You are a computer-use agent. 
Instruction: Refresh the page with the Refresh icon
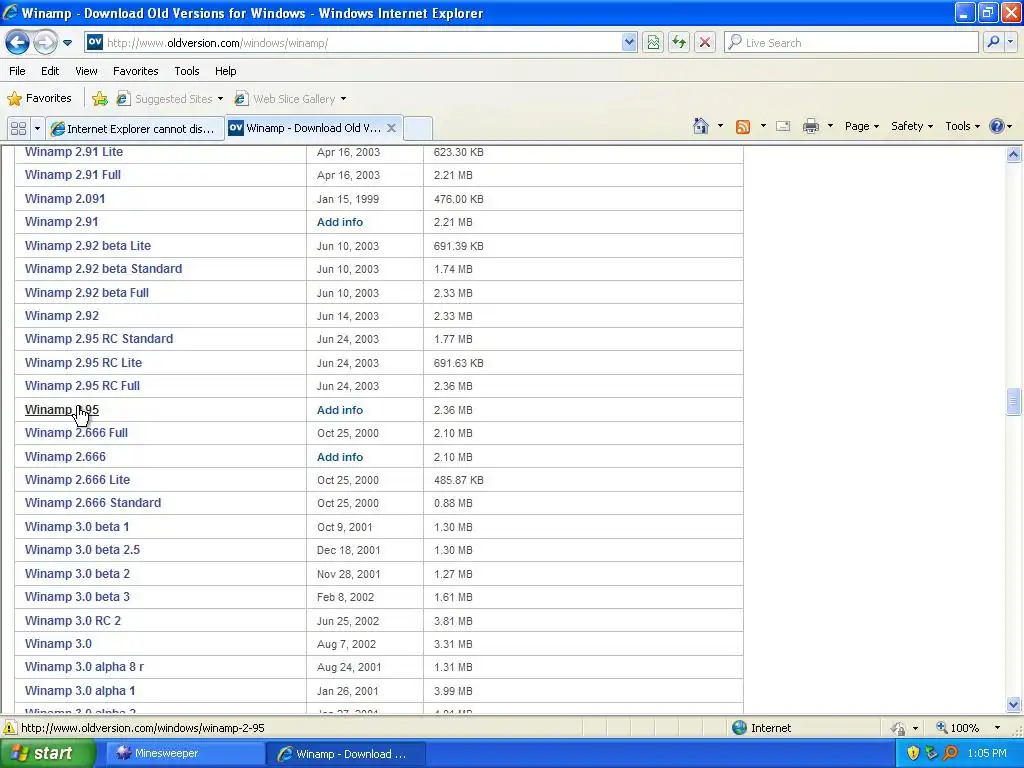pos(679,42)
